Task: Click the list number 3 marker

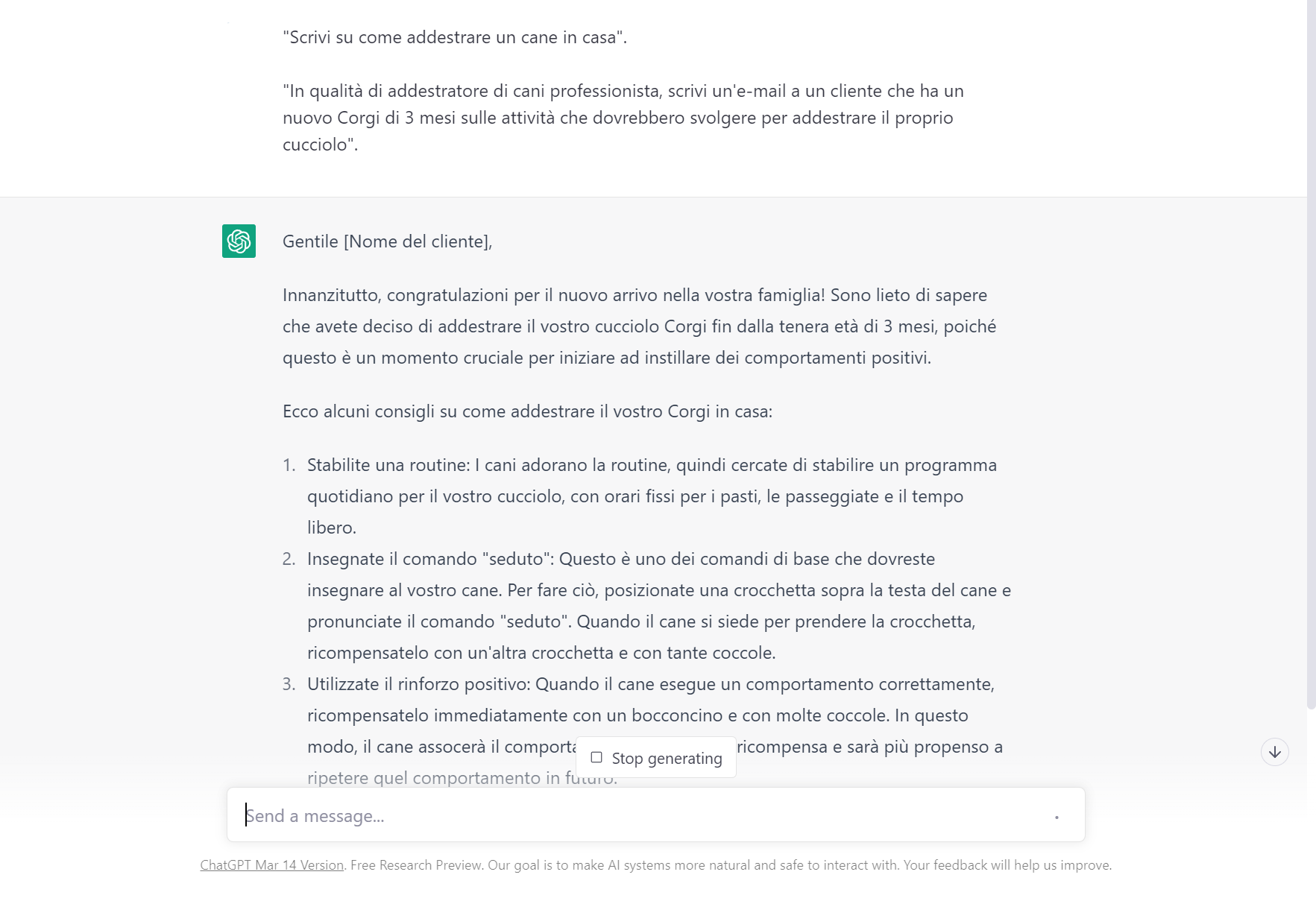Action: 289,684
